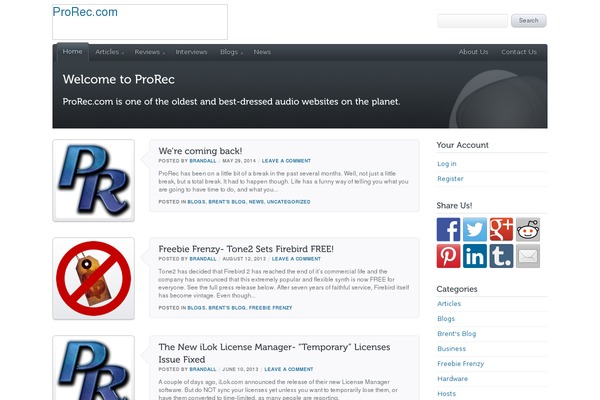Open the Contact Us page
Screen dimensions: 600x400
click(519, 52)
